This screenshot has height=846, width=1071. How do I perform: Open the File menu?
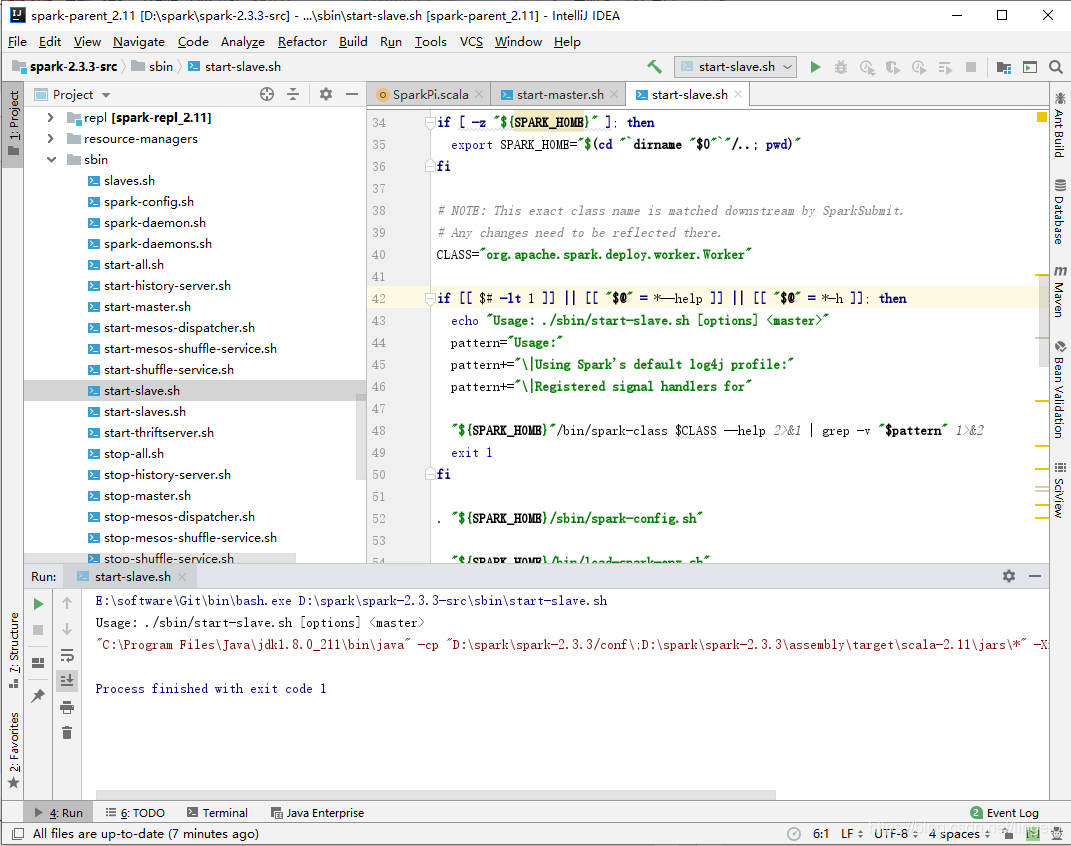17,42
